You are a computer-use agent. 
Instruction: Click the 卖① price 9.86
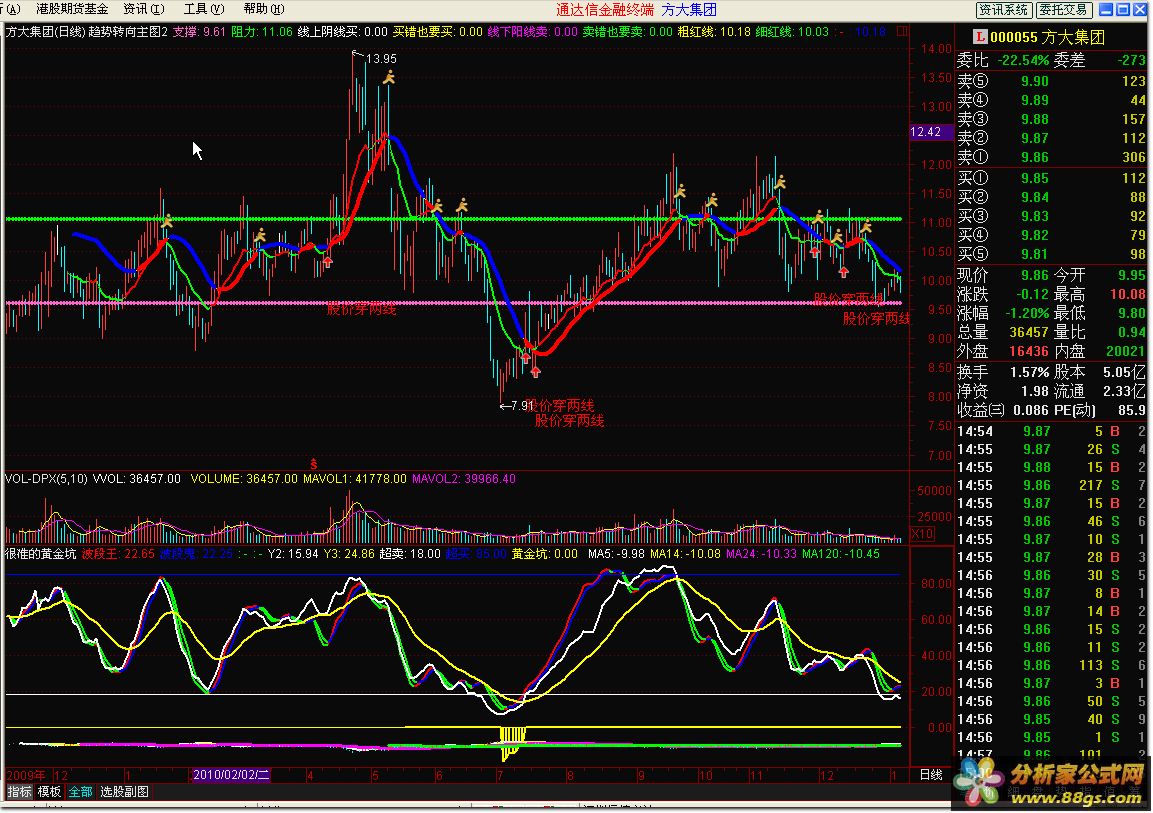click(1035, 157)
